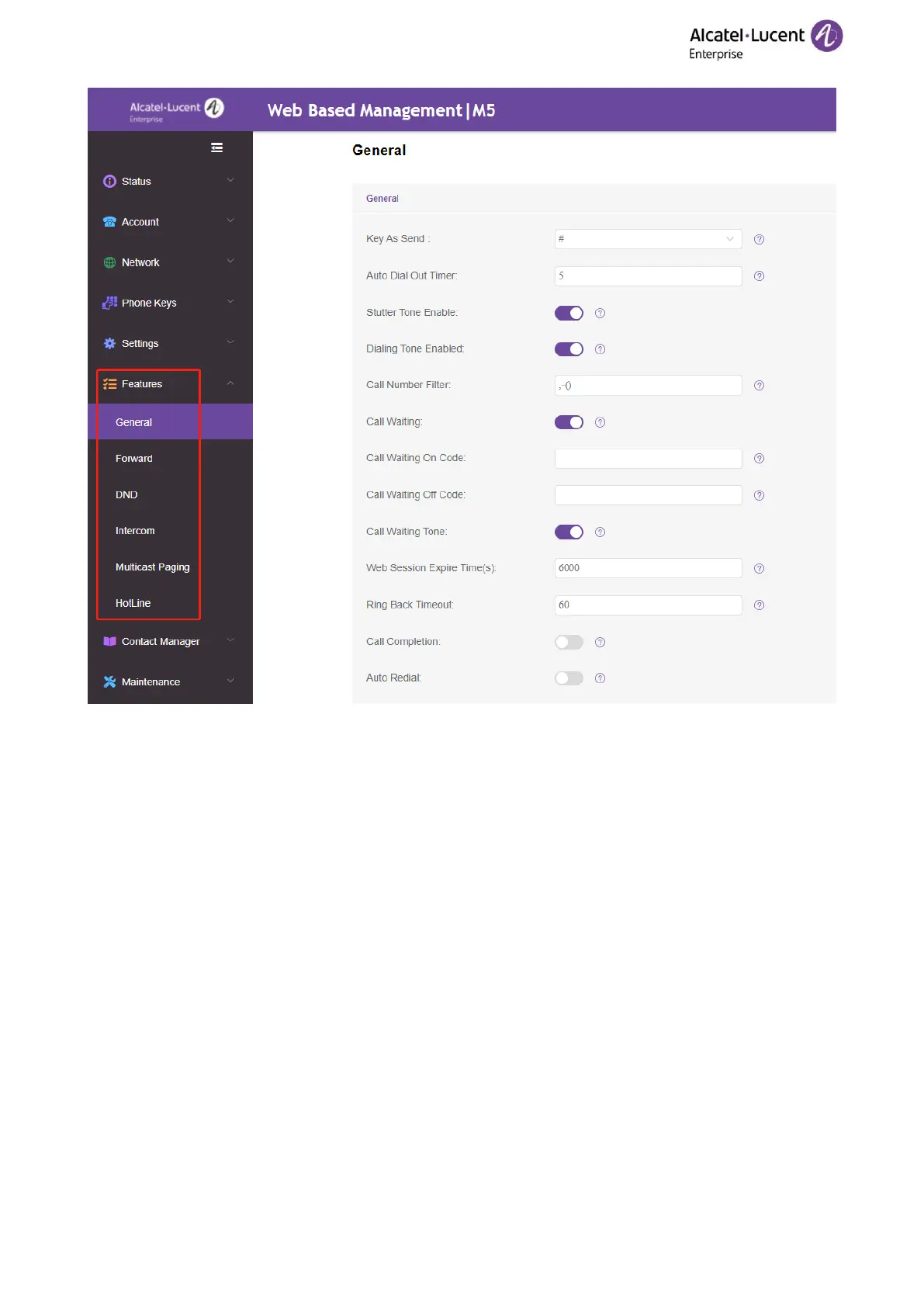Click the Settings gear icon

click(109, 343)
